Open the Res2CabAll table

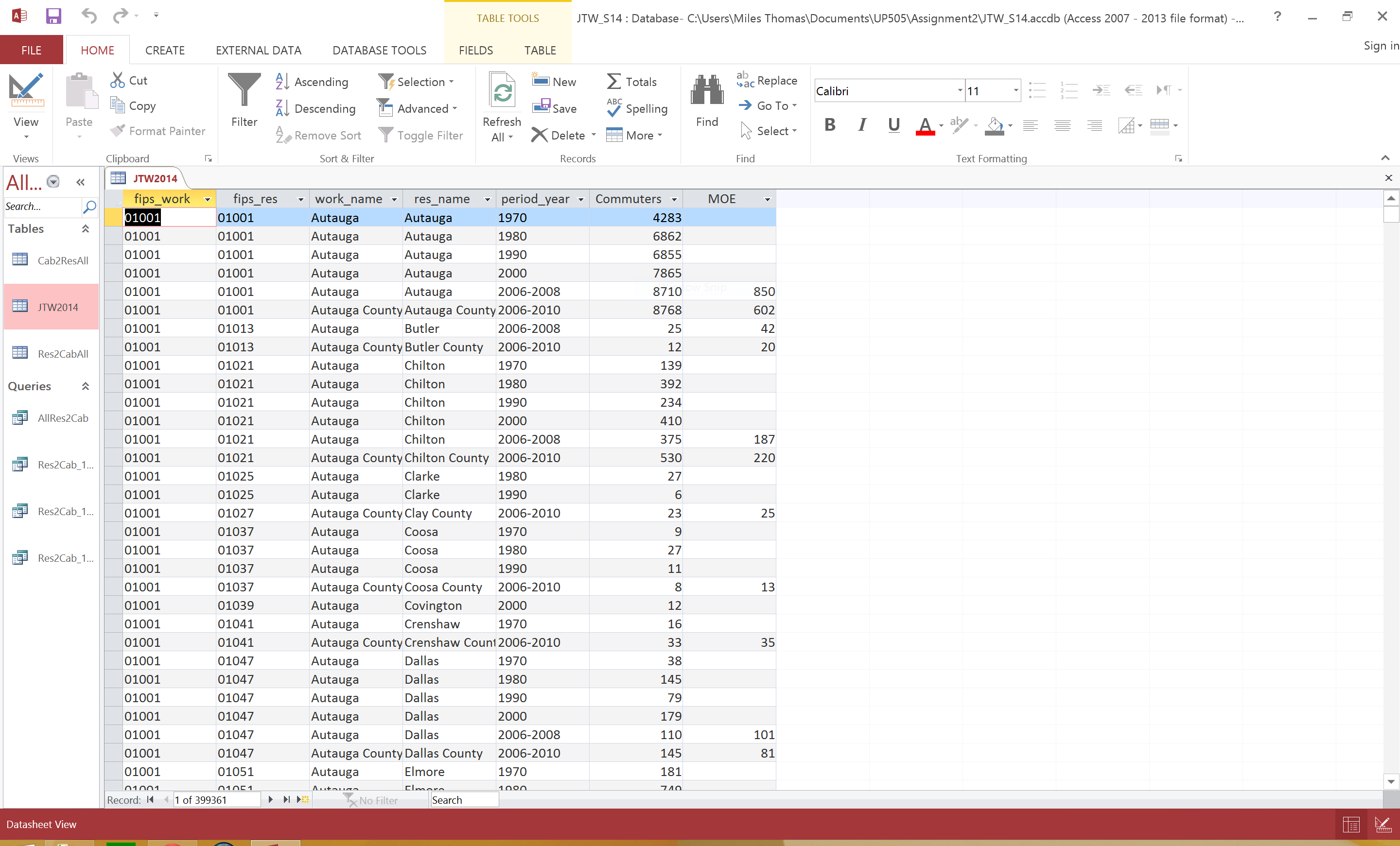pos(51,353)
